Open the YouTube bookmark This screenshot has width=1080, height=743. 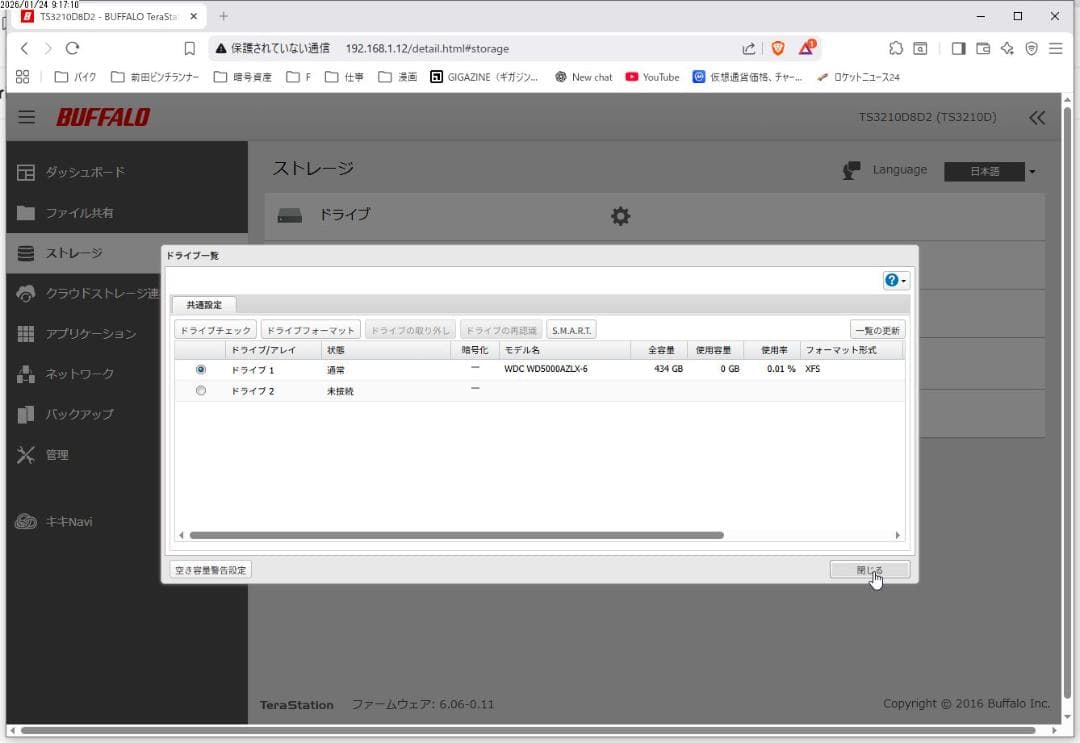pos(652,77)
